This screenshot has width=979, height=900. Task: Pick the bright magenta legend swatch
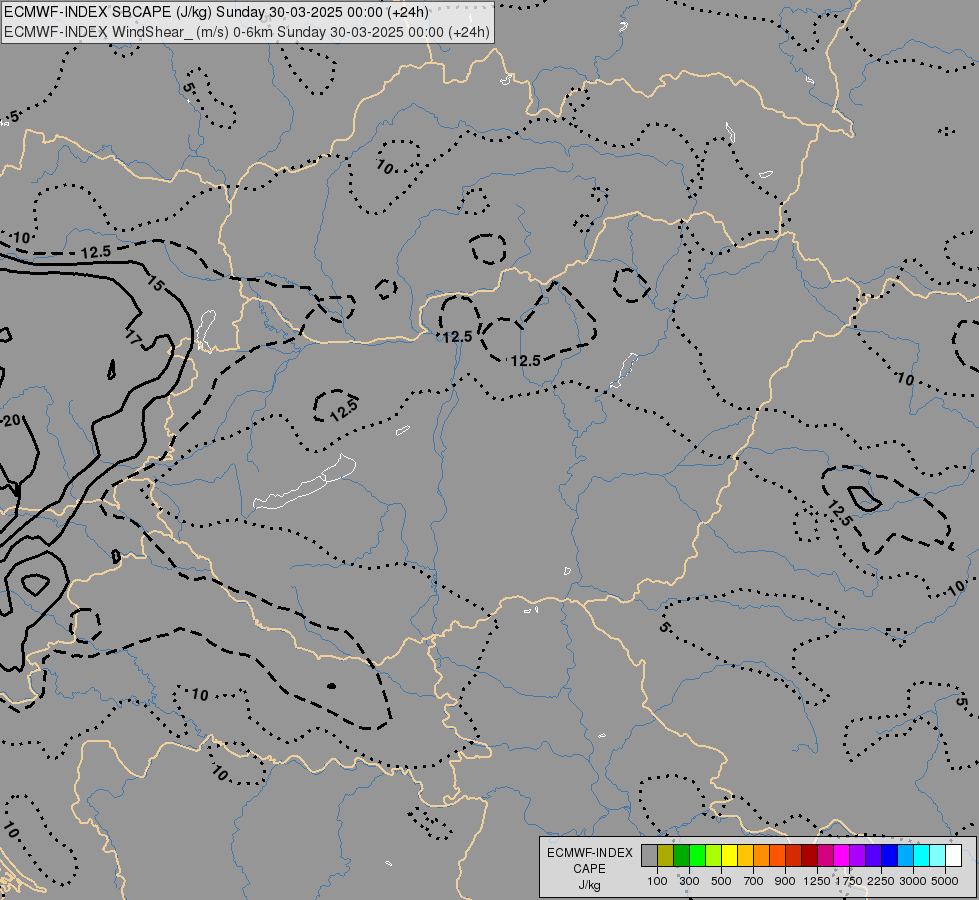pyautogui.click(x=841, y=856)
